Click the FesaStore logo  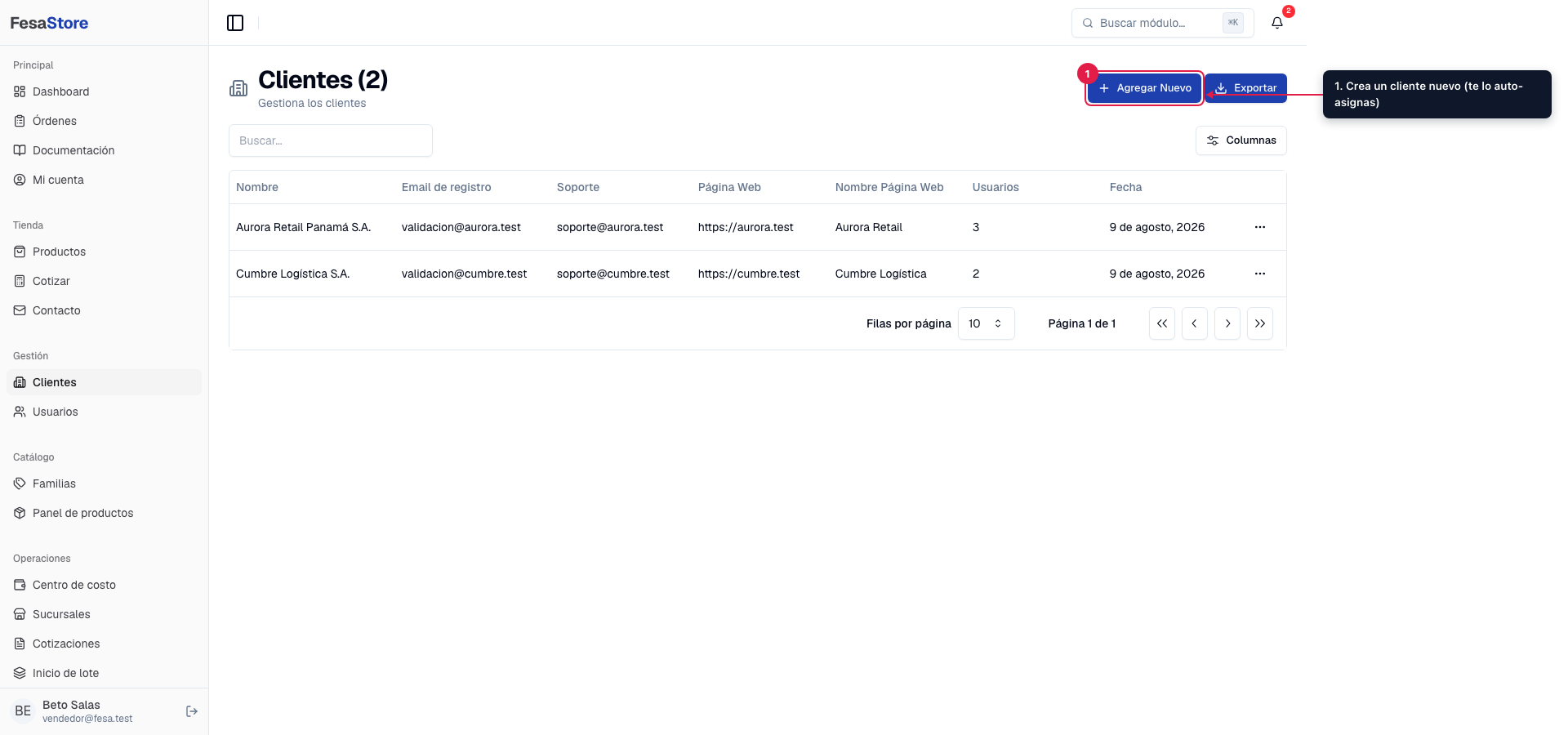tap(49, 23)
